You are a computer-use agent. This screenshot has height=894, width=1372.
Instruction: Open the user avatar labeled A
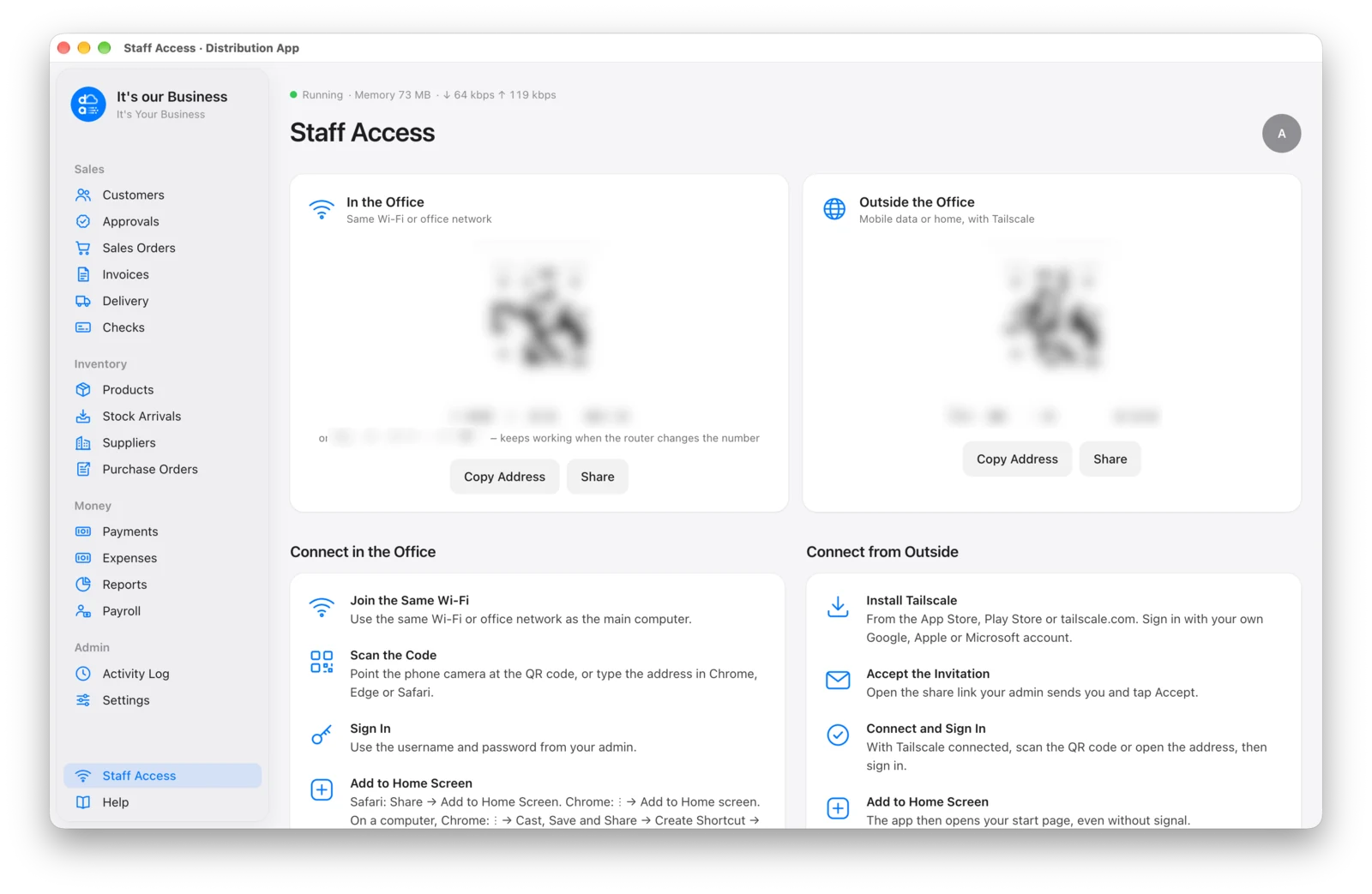[x=1281, y=134]
